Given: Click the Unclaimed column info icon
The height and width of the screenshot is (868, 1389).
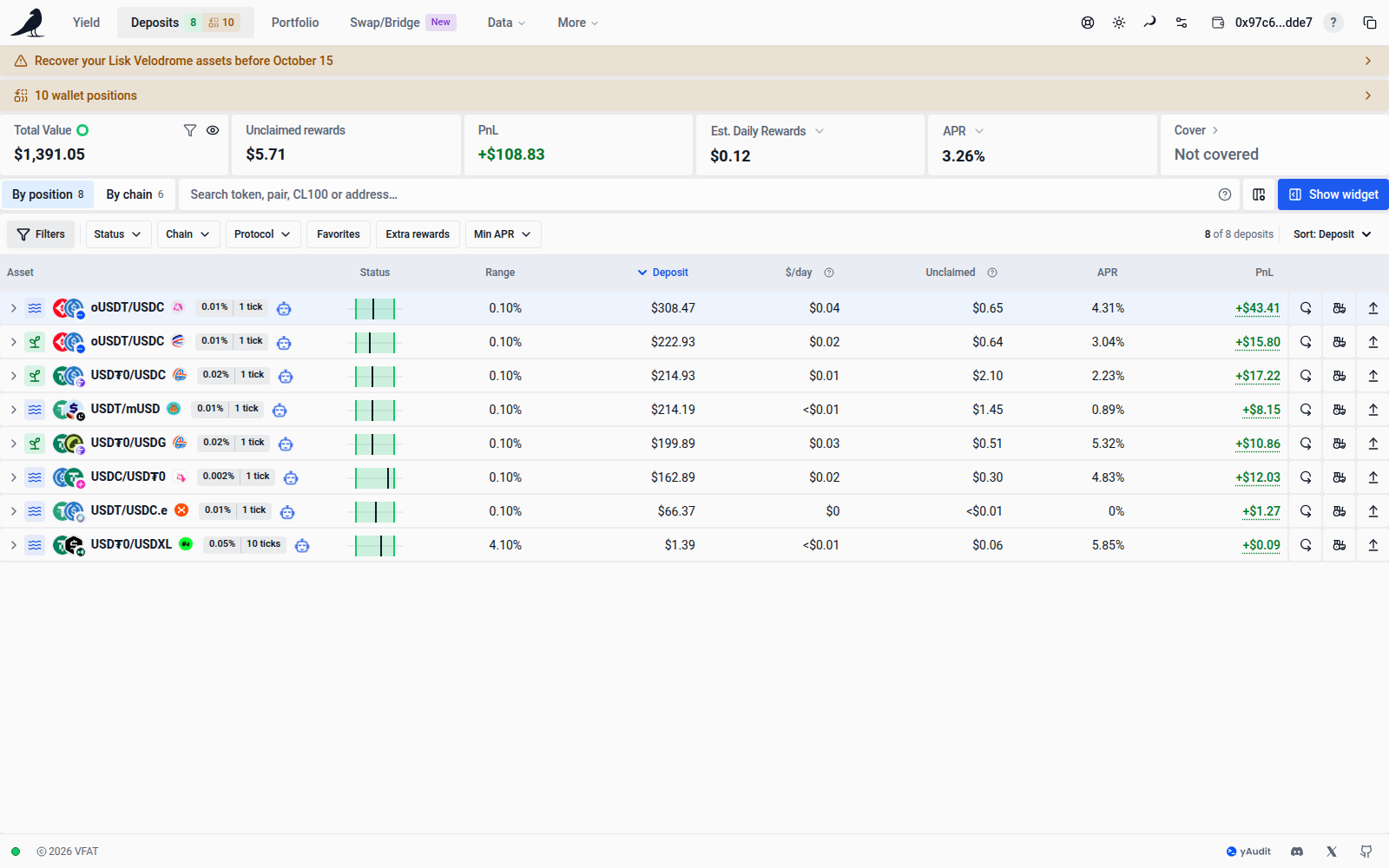Looking at the screenshot, I should (992, 273).
